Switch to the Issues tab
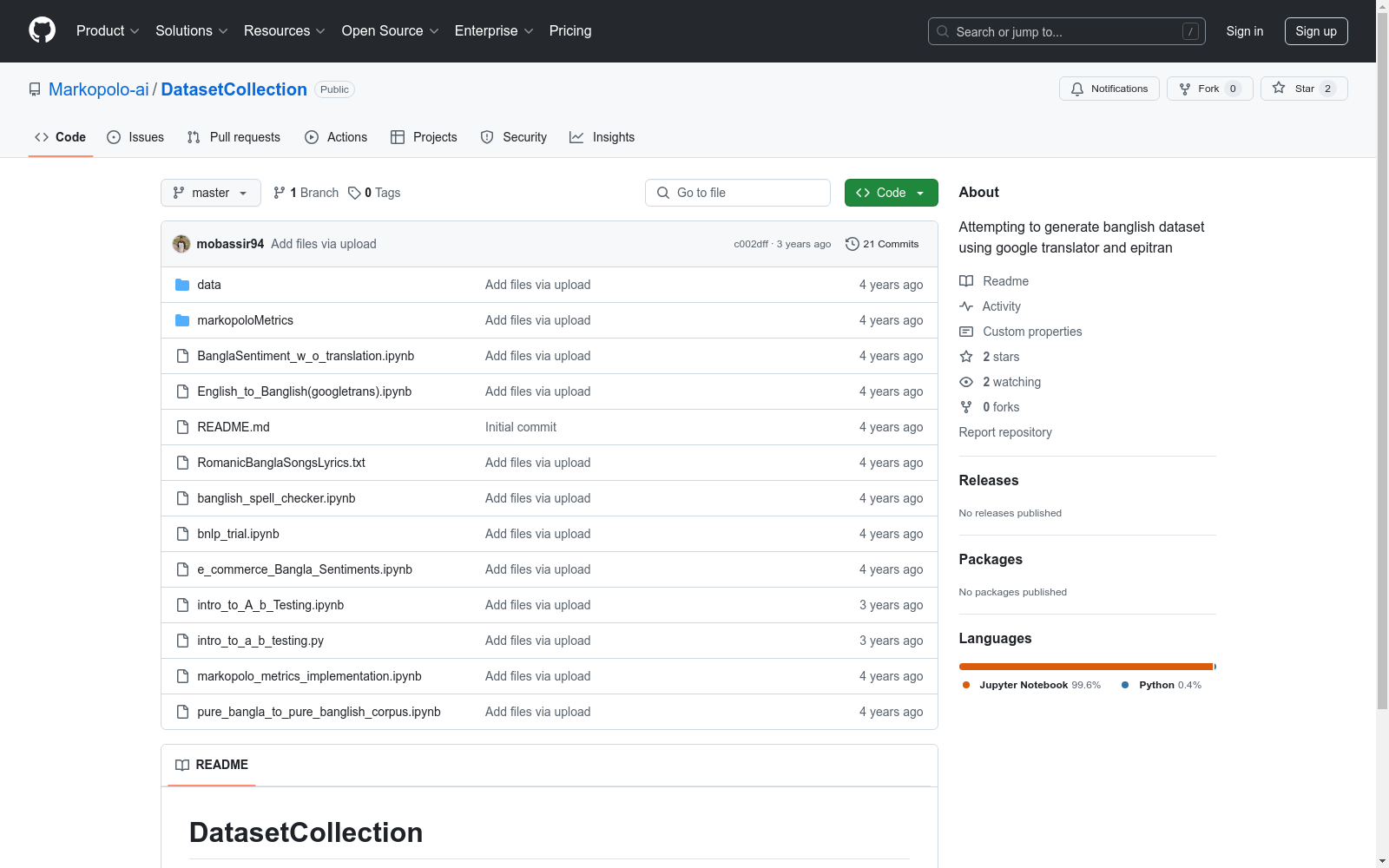The height and width of the screenshot is (868, 1389). tap(135, 137)
